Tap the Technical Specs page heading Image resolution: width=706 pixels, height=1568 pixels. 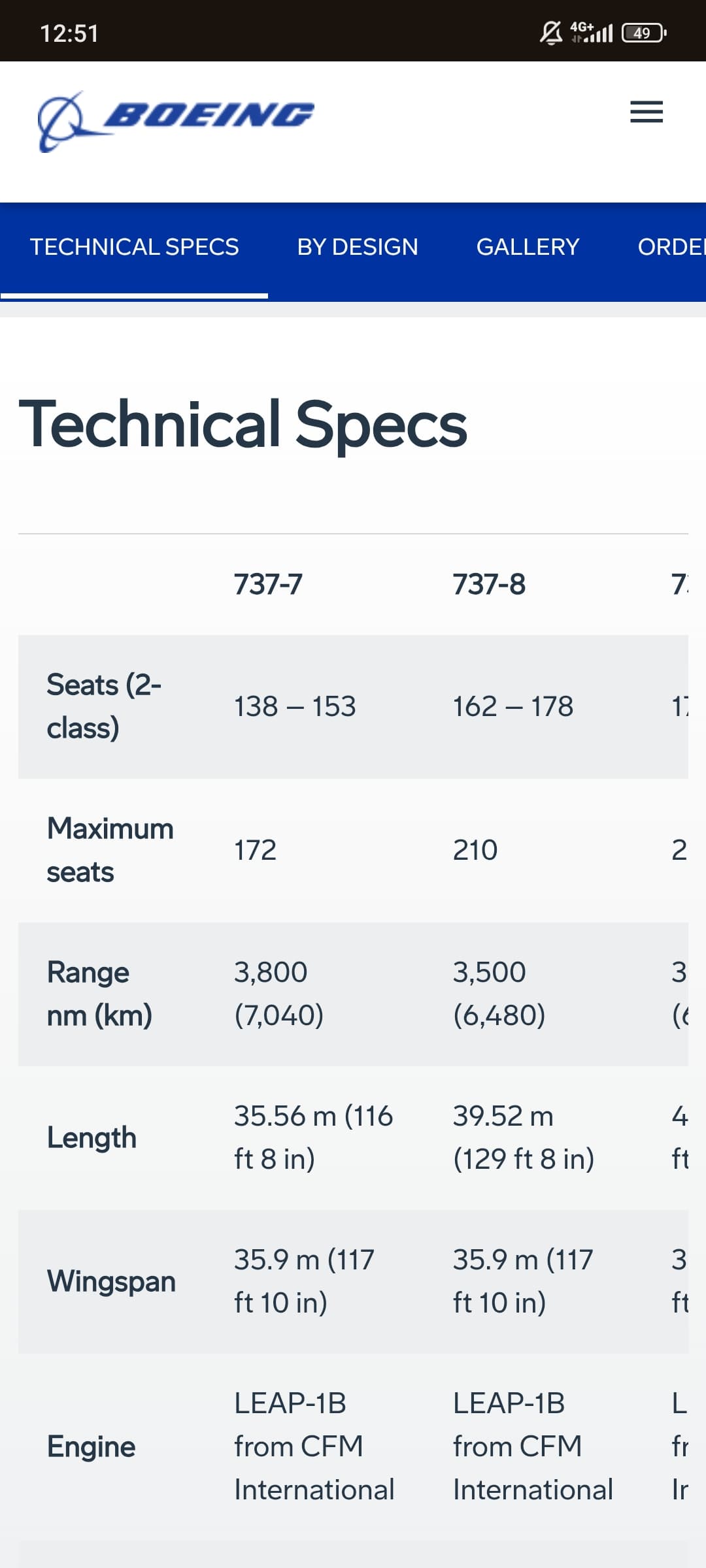243,425
